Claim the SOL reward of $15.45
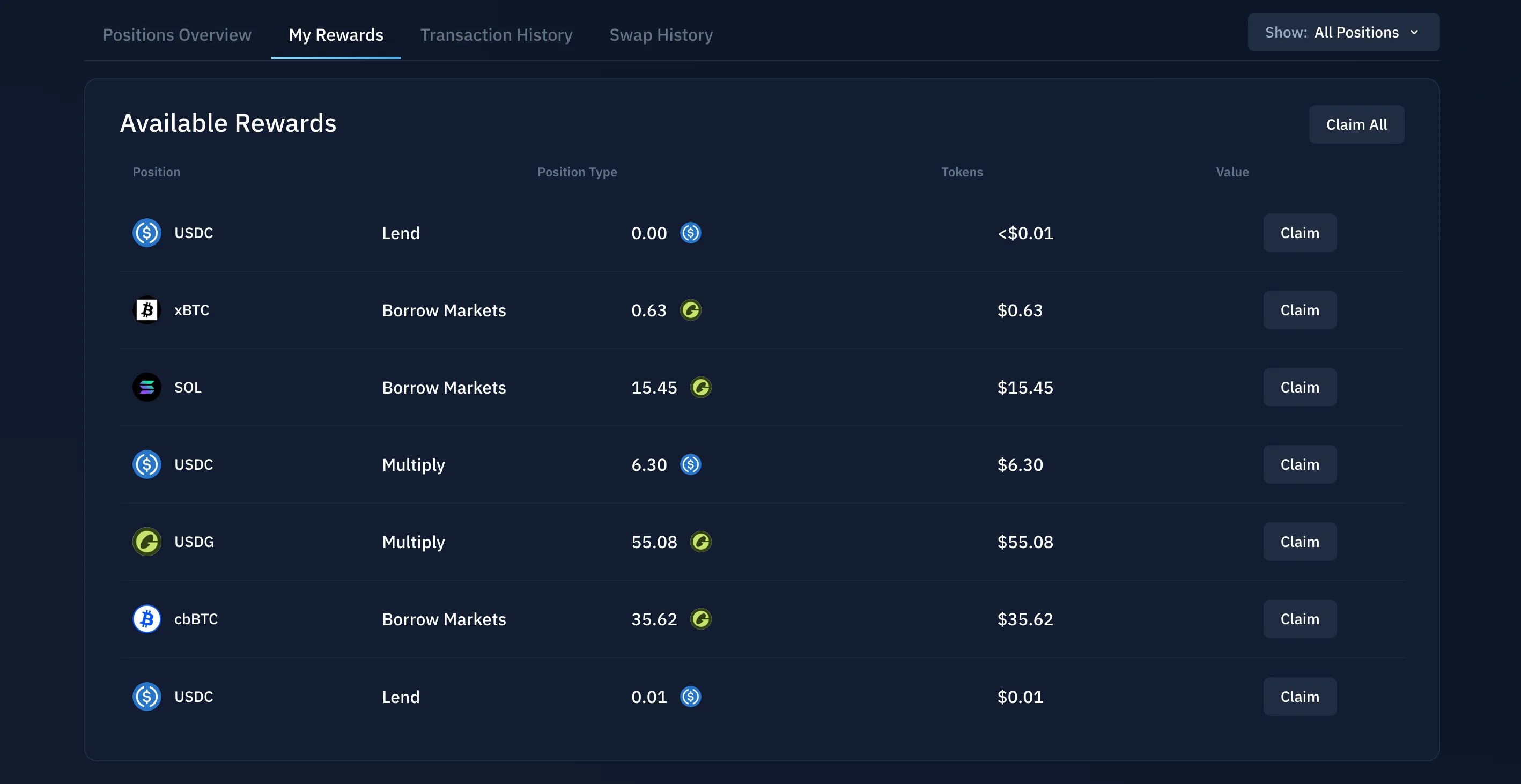The width and height of the screenshot is (1521, 784). [1300, 387]
